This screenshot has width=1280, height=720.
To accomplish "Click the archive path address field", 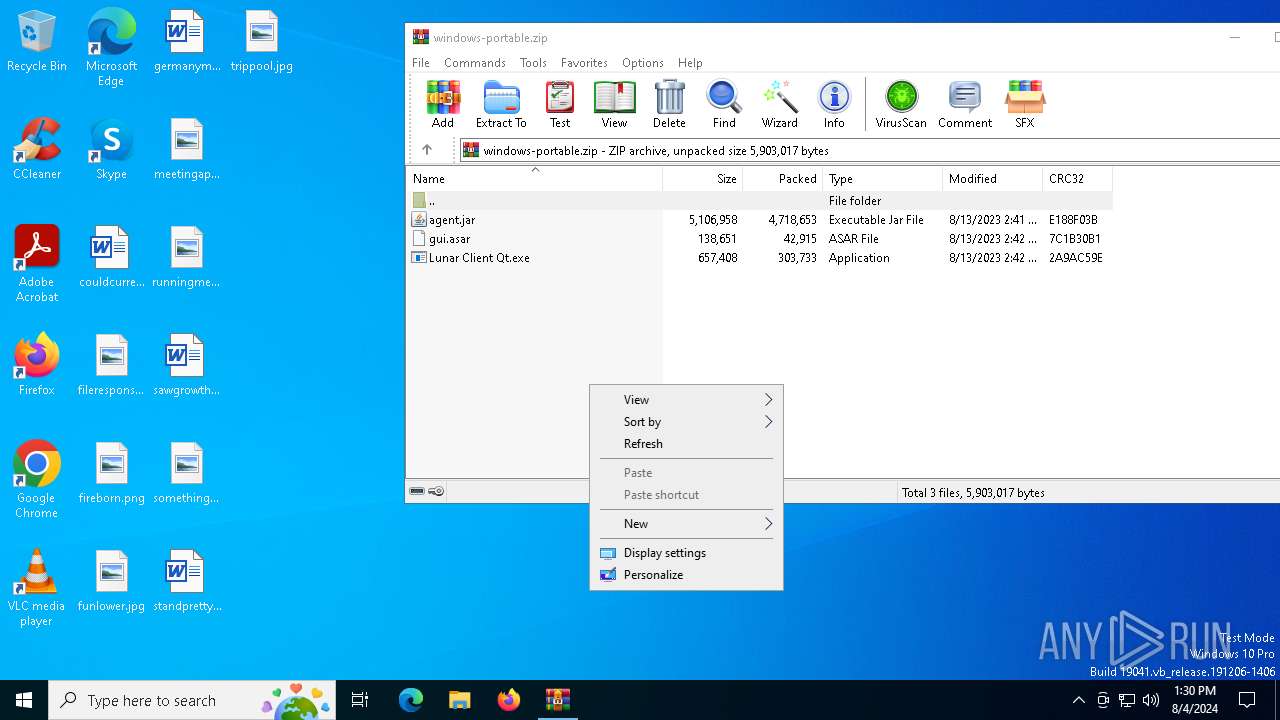I will point(870,150).
